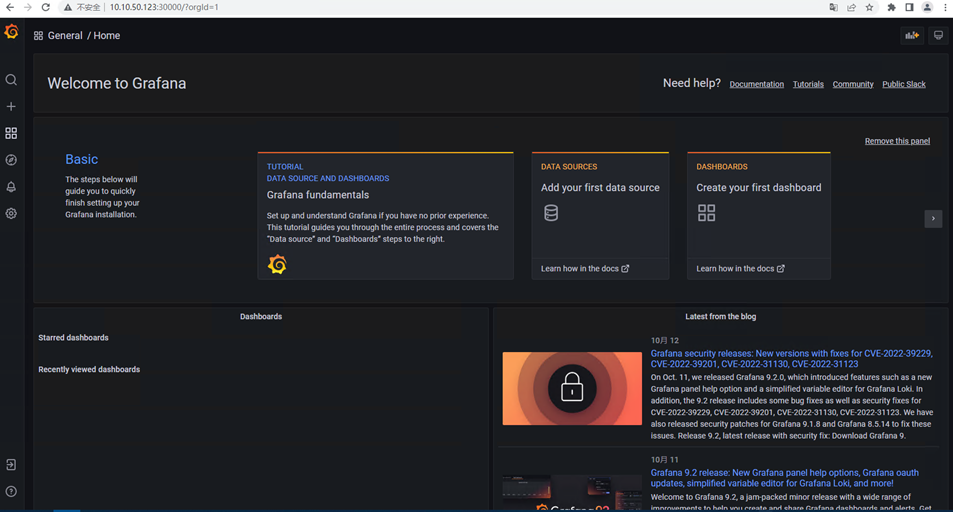Image resolution: width=953 pixels, height=512 pixels.
Task: Click Add your first data source
Action: click(600, 188)
